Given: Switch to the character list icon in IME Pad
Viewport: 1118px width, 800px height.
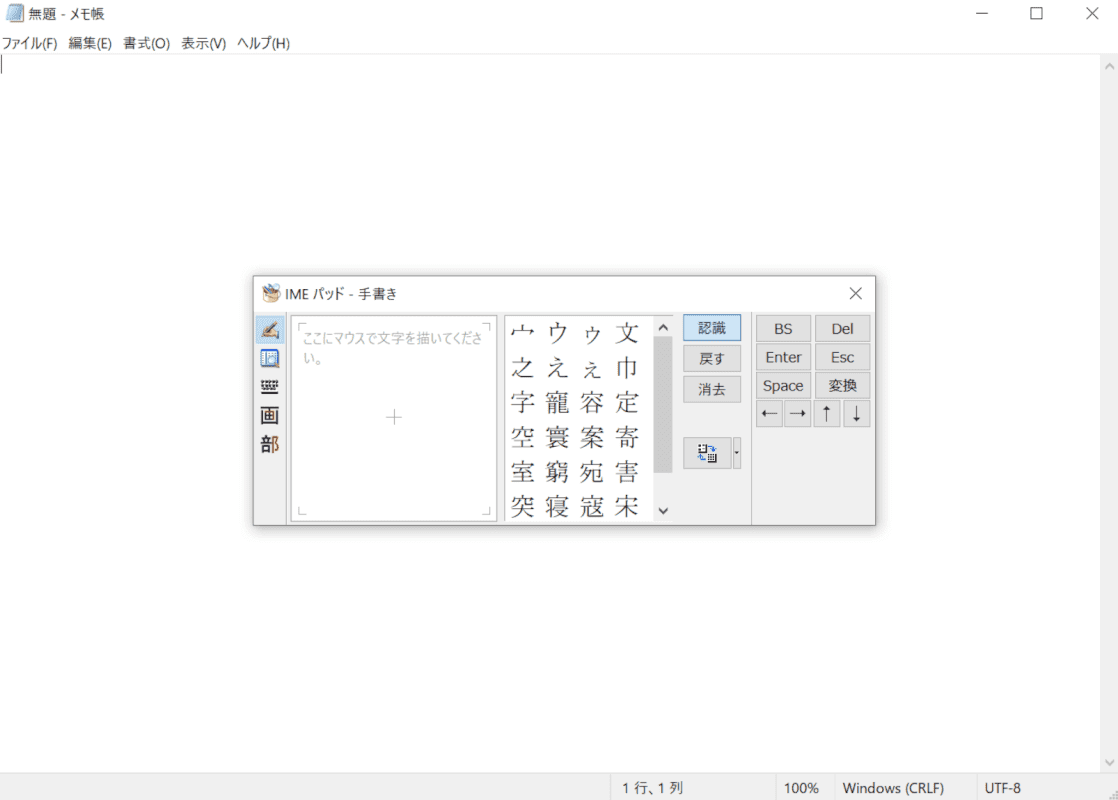Looking at the screenshot, I should coord(270,358).
